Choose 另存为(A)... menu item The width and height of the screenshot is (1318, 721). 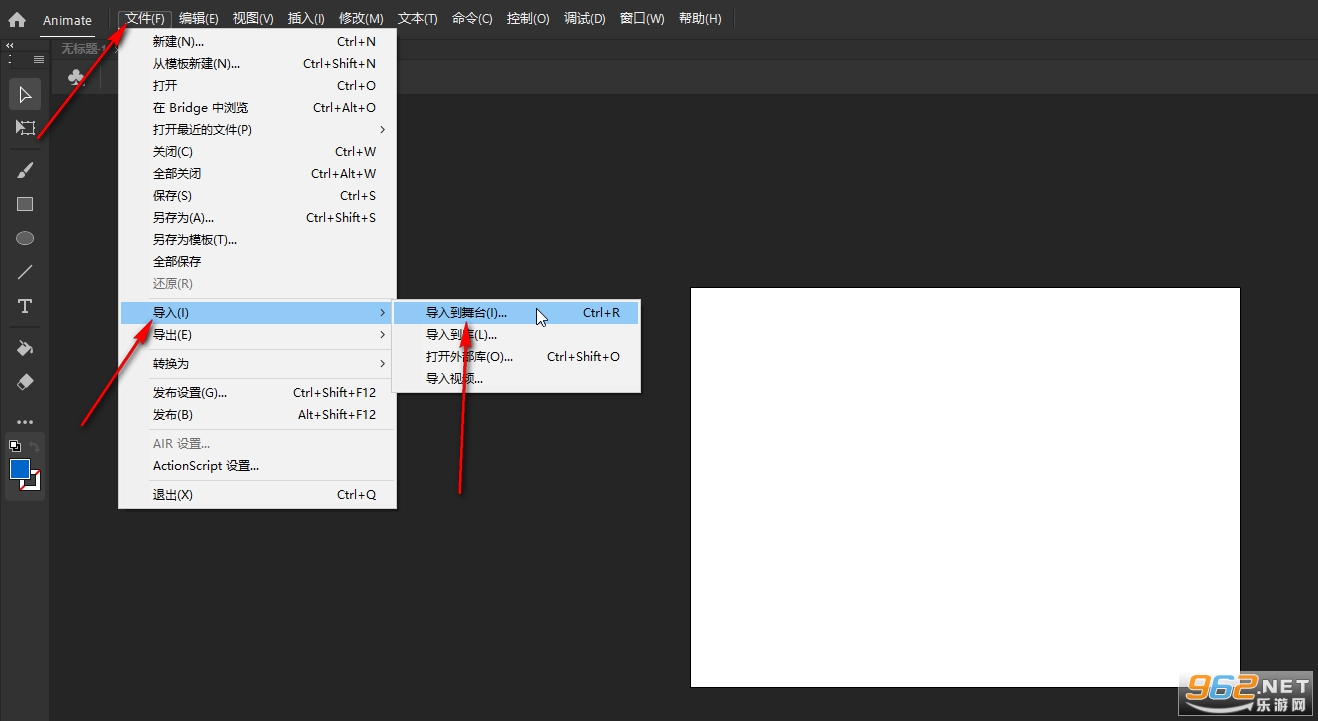pyautogui.click(x=258, y=218)
